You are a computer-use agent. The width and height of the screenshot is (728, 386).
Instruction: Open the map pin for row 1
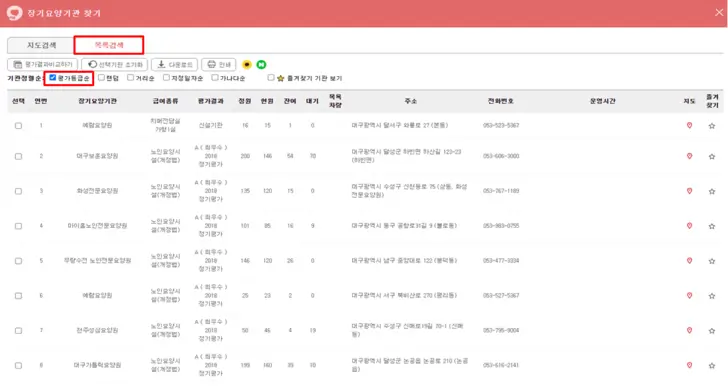point(689,125)
